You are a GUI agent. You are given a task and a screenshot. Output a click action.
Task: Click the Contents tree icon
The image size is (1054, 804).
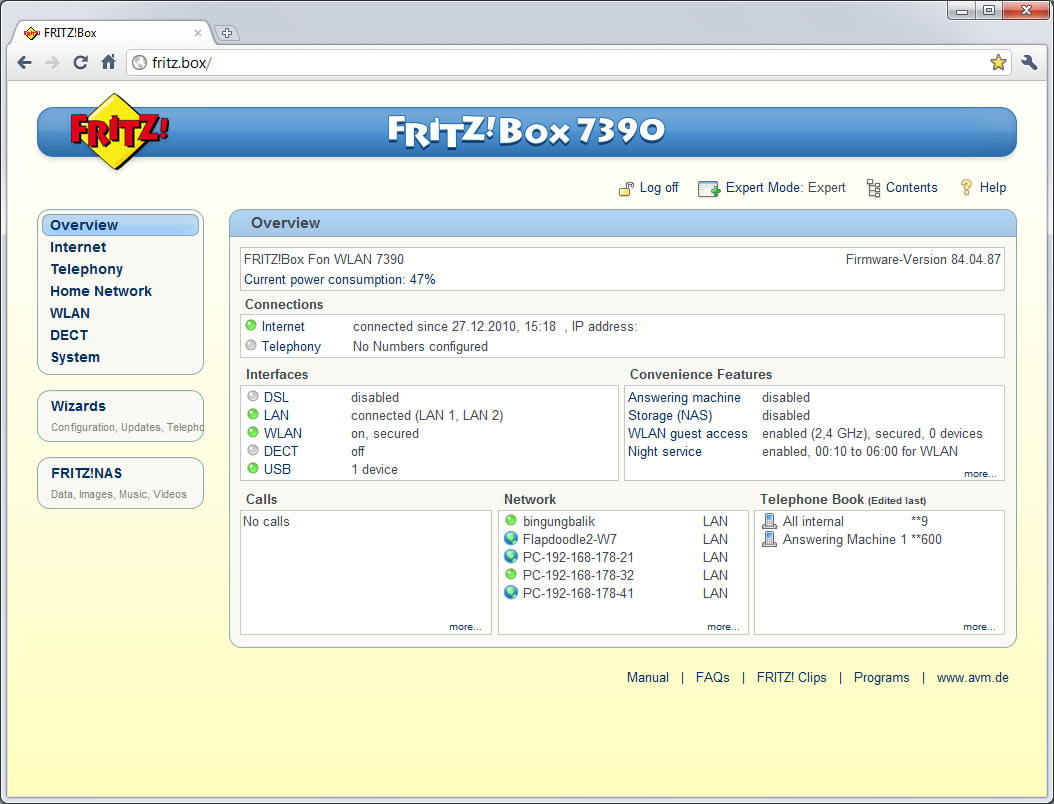click(873, 188)
